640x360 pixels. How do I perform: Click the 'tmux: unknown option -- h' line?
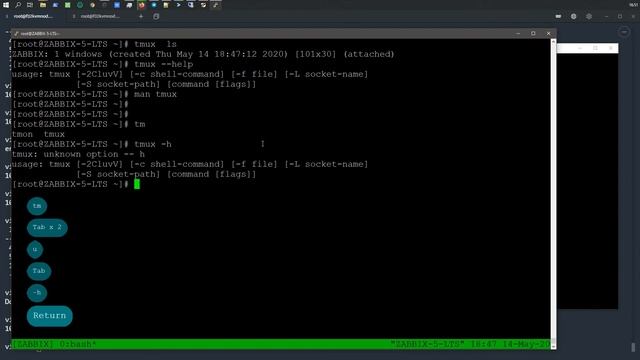click(x=78, y=154)
